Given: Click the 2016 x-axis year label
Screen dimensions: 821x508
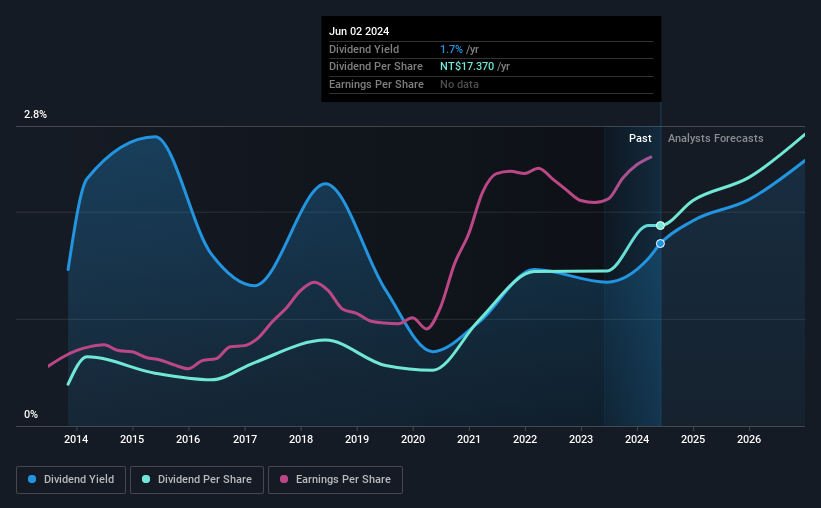Looking at the screenshot, I should click(x=188, y=439).
